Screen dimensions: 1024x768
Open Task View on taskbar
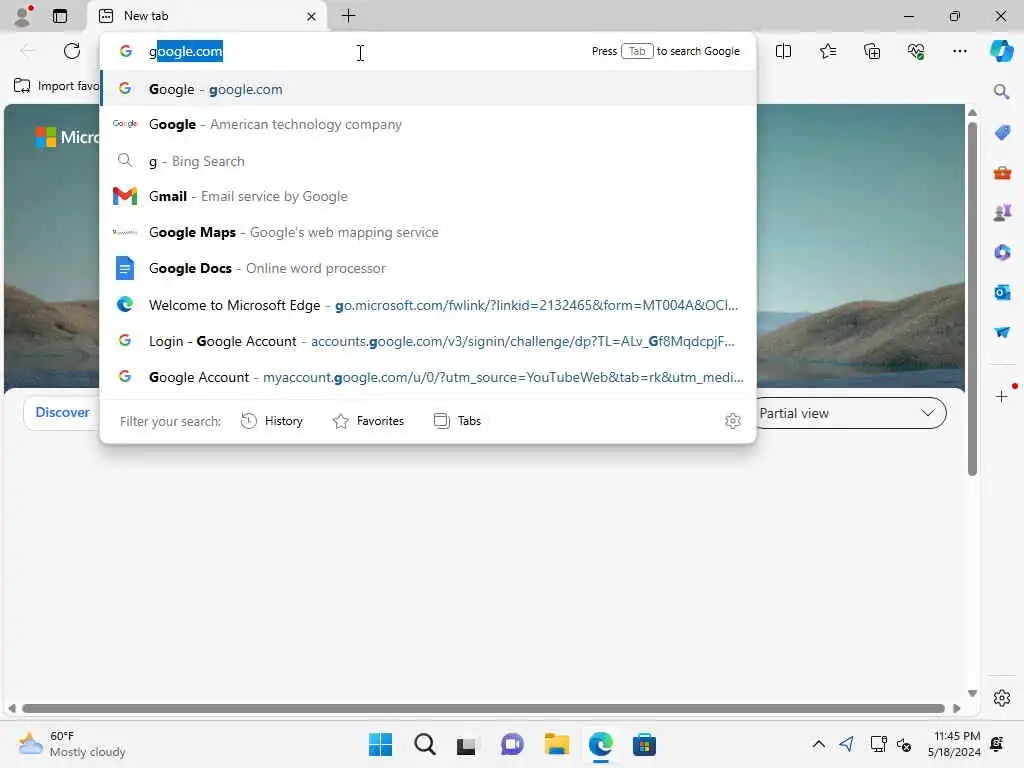tap(466, 745)
